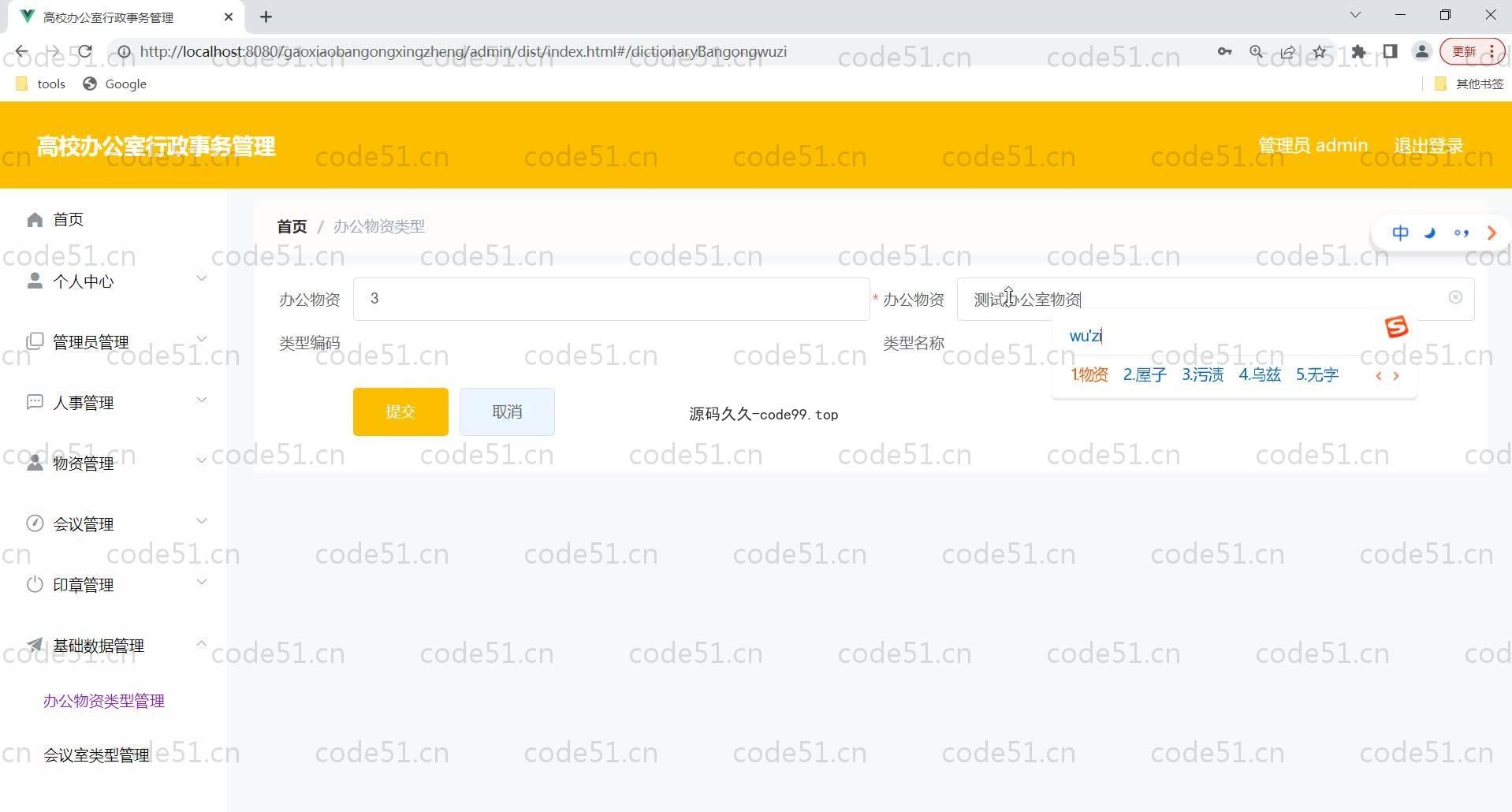
Task: Open a new browser tab
Action: [x=266, y=17]
